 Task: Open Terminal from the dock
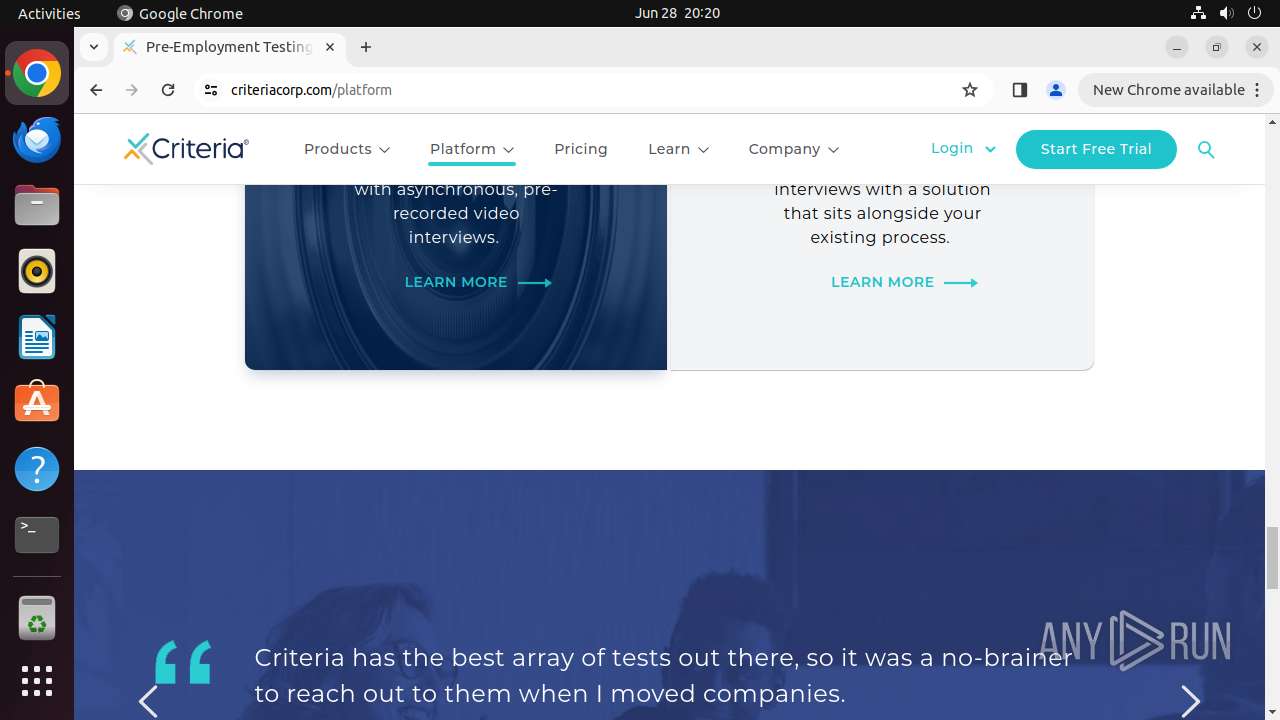[37, 535]
